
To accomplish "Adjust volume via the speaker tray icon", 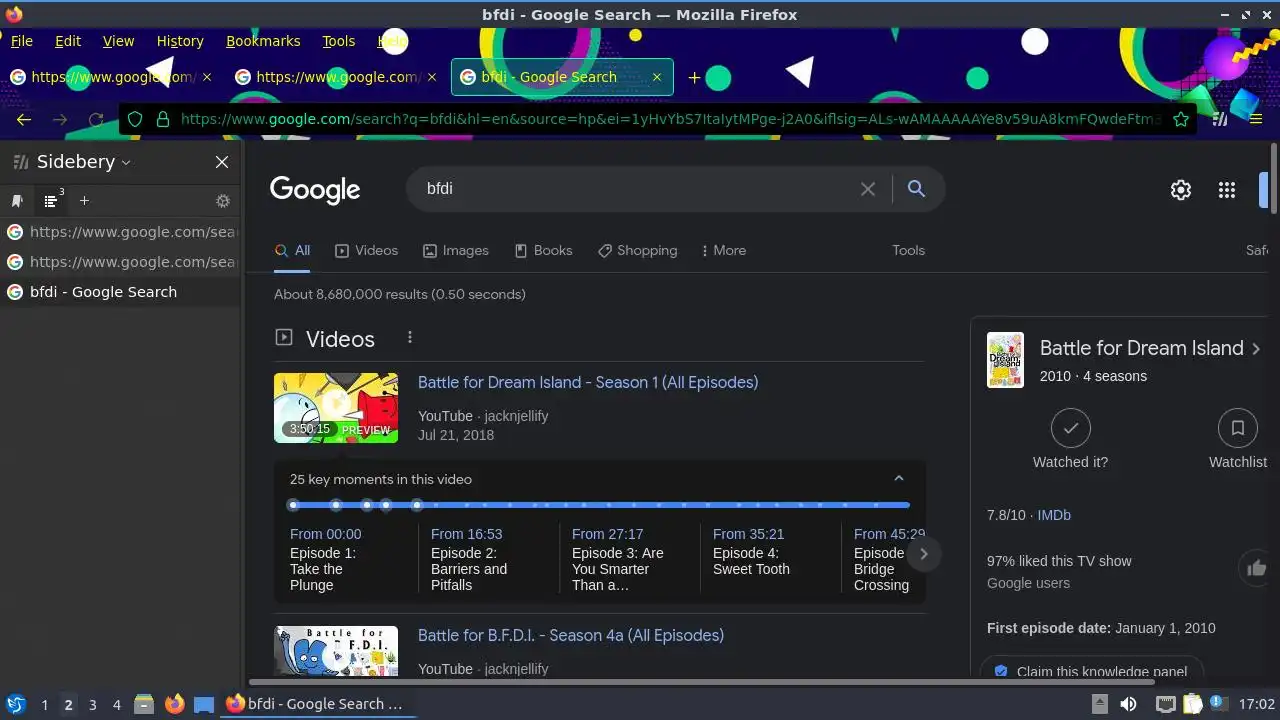I will click(x=1128, y=704).
